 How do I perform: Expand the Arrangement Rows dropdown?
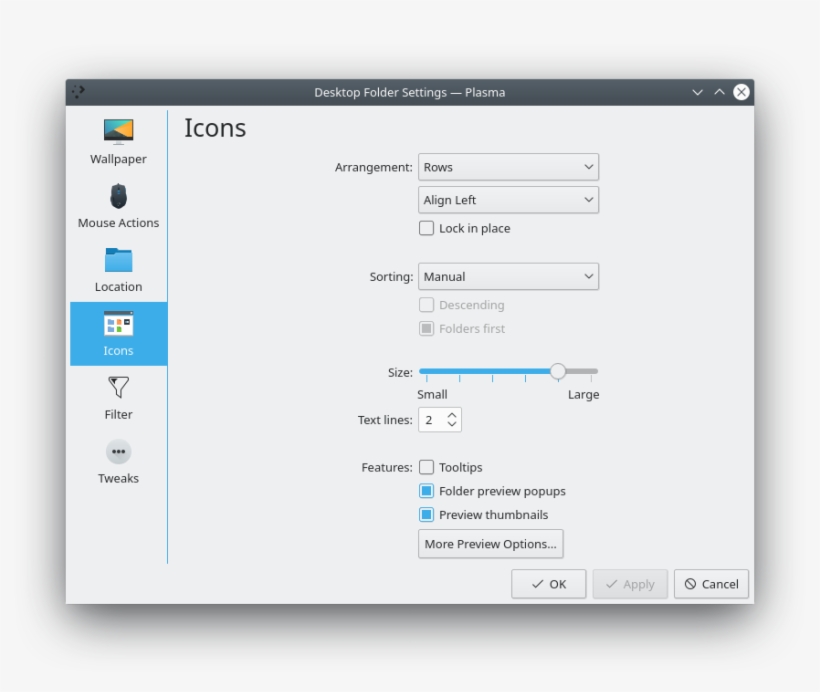tap(508, 167)
